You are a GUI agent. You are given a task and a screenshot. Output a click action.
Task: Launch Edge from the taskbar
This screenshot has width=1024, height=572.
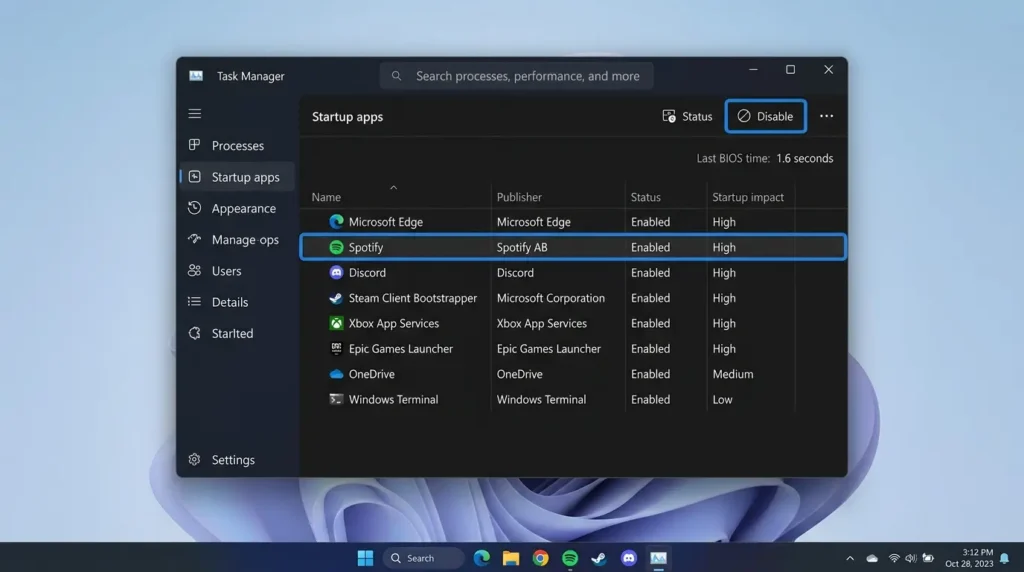(482, 558)
